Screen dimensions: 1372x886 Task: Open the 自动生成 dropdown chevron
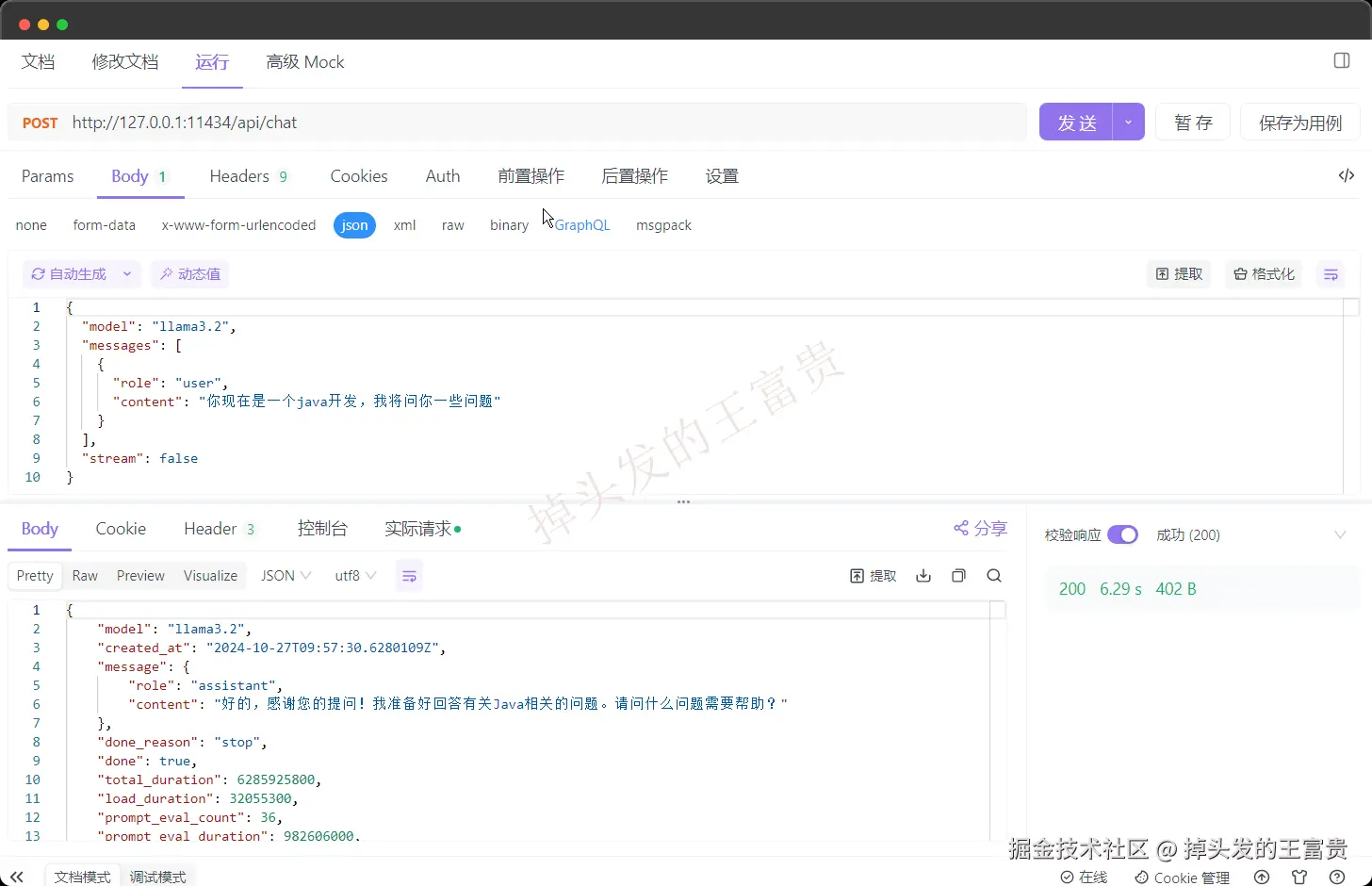(x=126, y=274)
